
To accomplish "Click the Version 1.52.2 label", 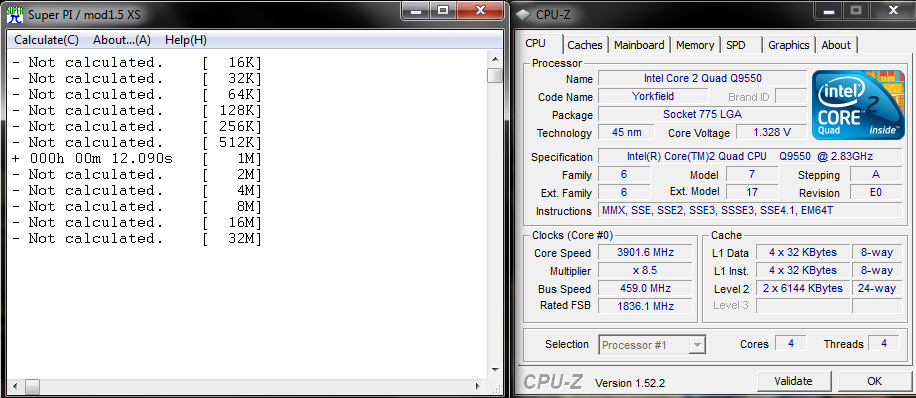I will [x=630, y=383].
